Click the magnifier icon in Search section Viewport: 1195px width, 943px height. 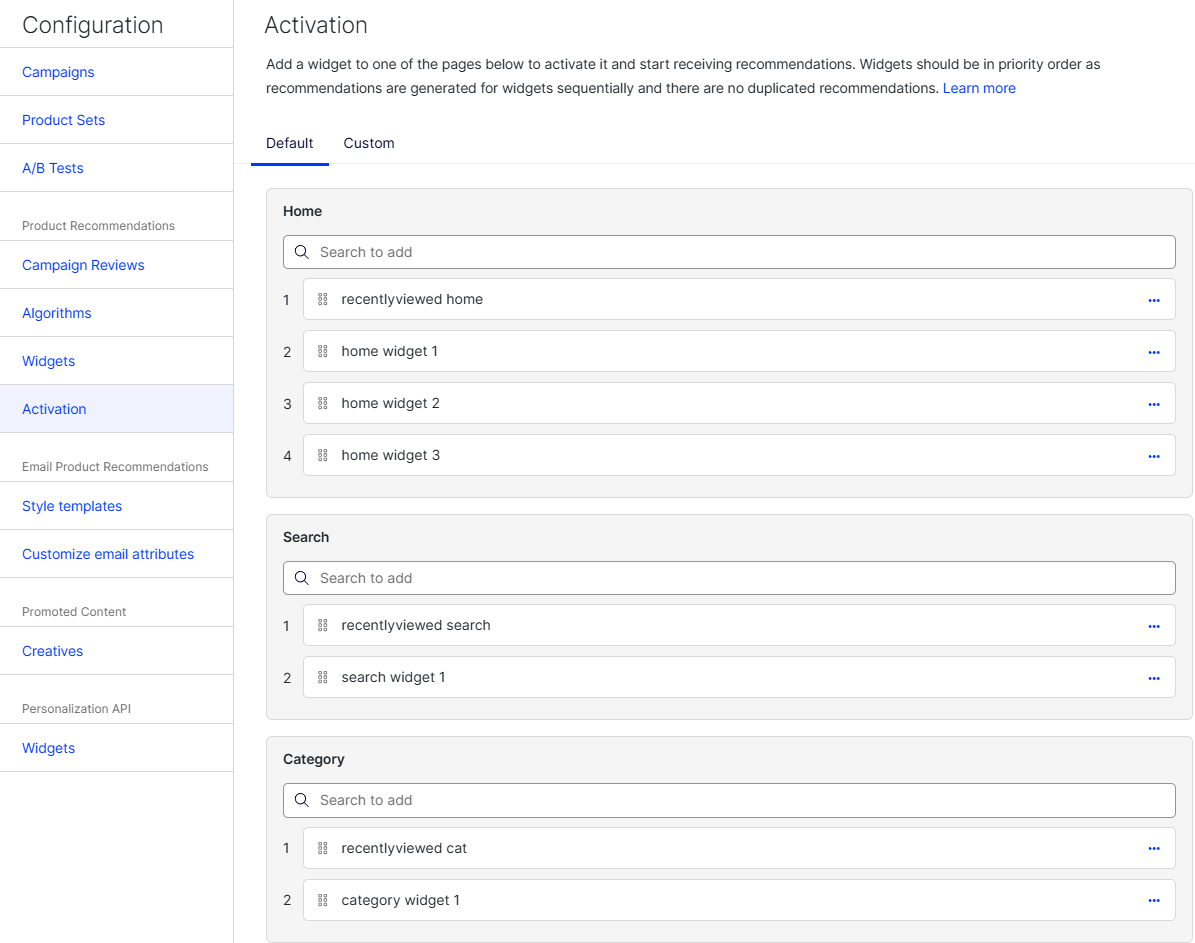pyautogui.click(x=302, y=578)
